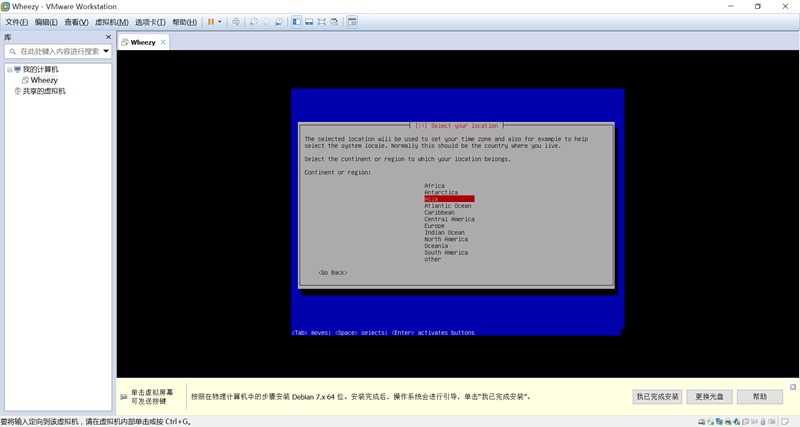Click the keyboard hint icon beside 单击虚拟屏幕
This screenshot has width=800, height=427.
click(123, 396)
